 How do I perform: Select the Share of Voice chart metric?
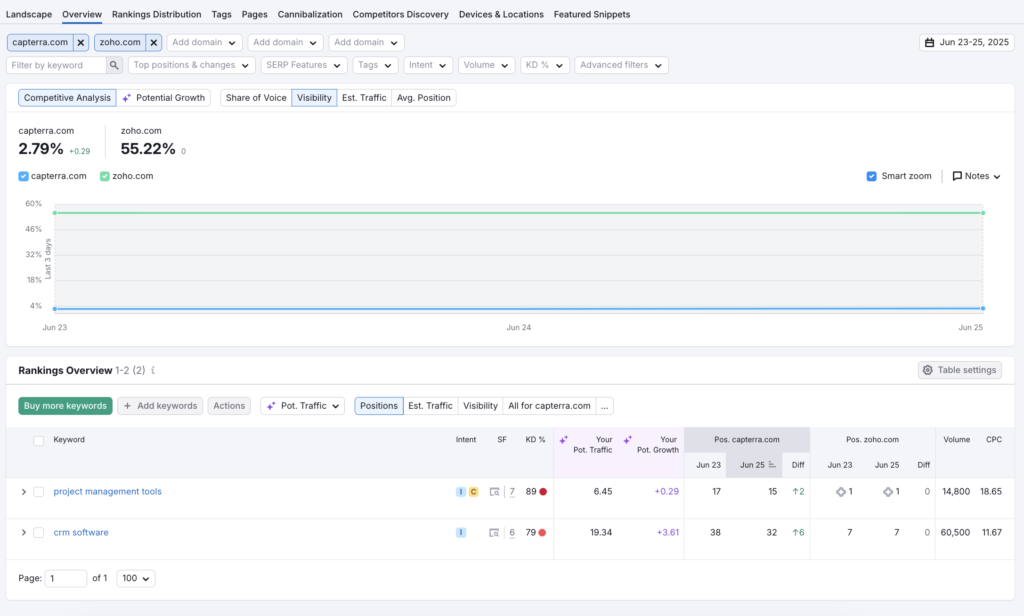[256, 98]
